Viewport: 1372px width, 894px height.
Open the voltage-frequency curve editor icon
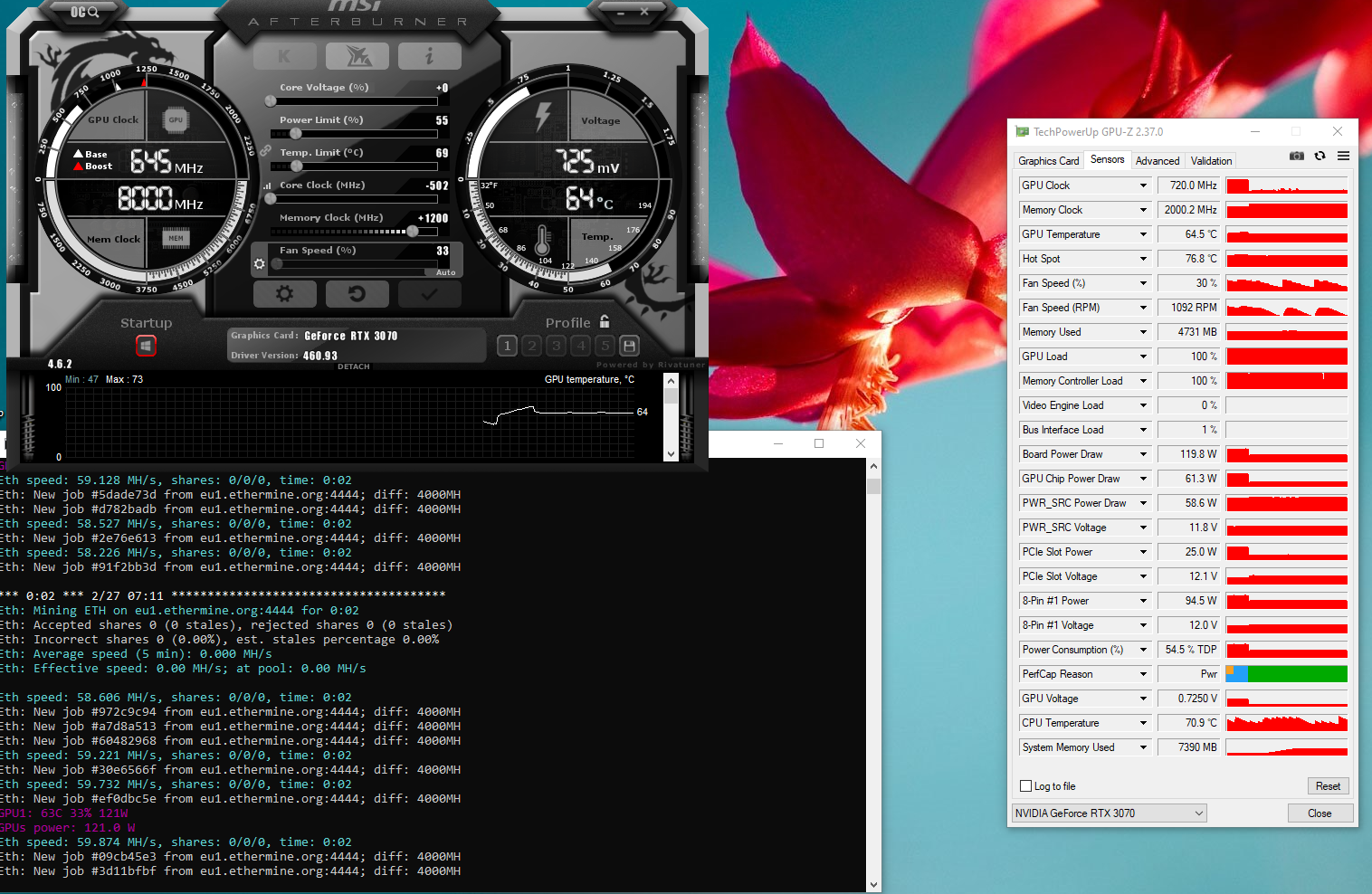(267, 185)
